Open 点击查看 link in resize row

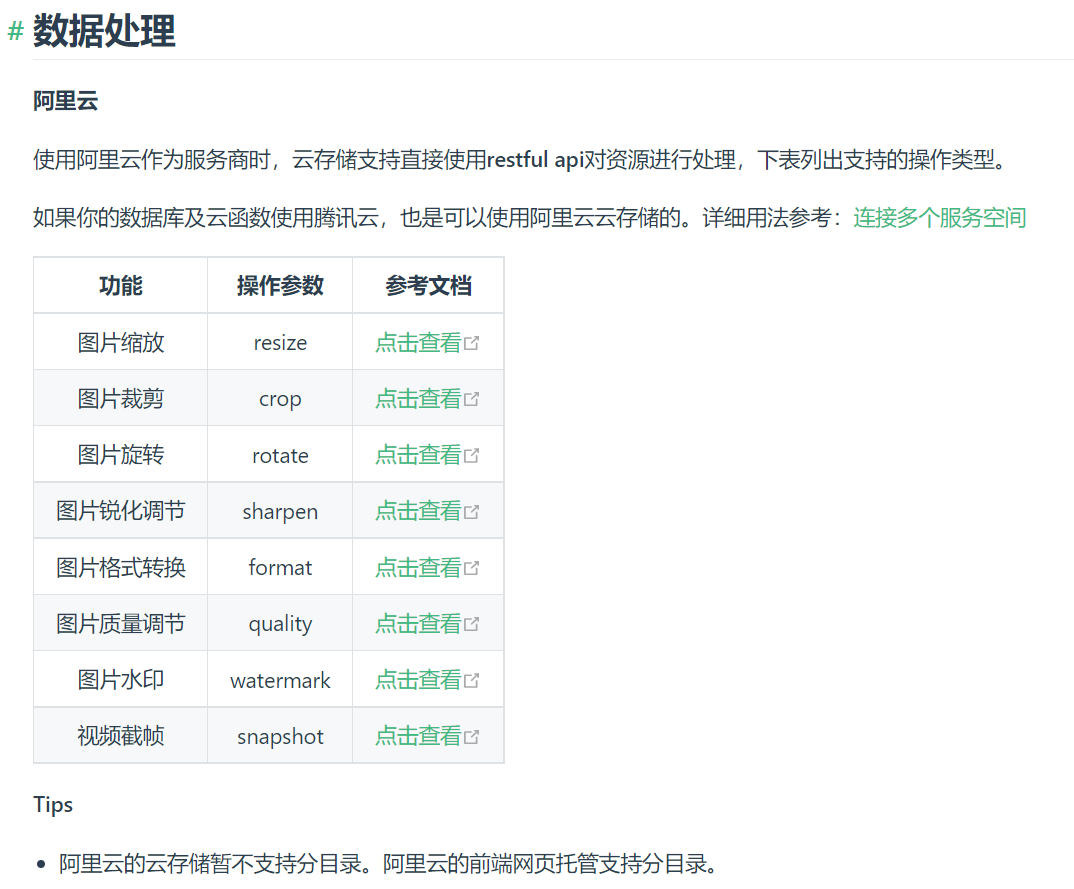click(x=418, y=342)
